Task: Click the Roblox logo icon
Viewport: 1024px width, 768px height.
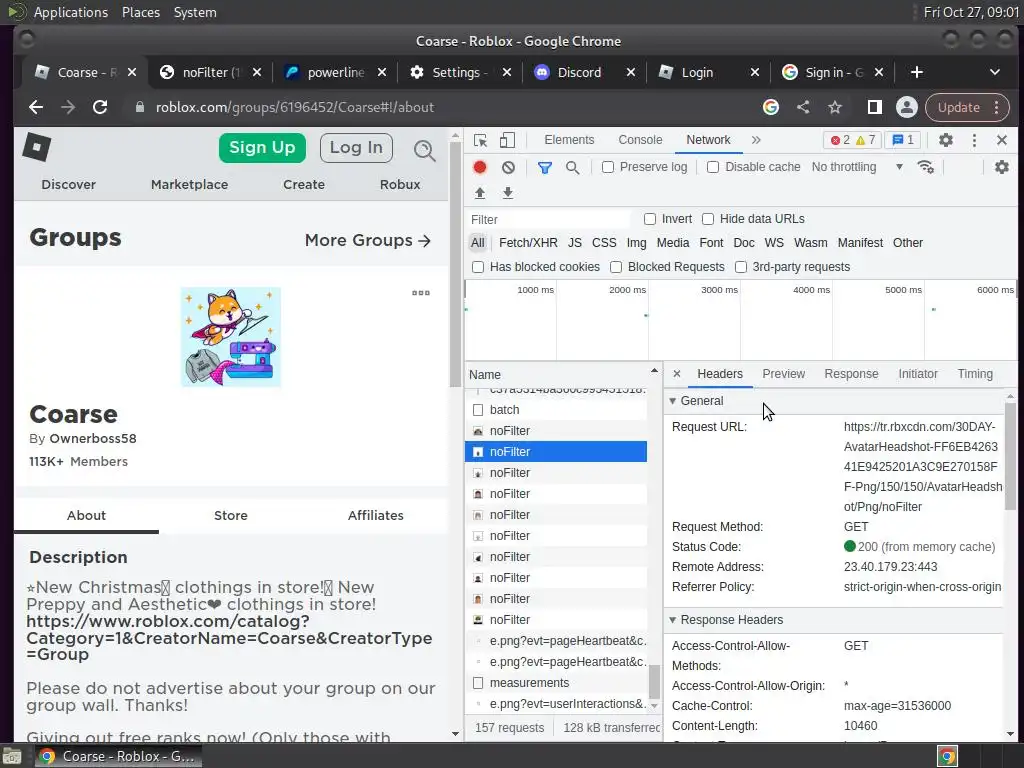Action: (37, 147)
